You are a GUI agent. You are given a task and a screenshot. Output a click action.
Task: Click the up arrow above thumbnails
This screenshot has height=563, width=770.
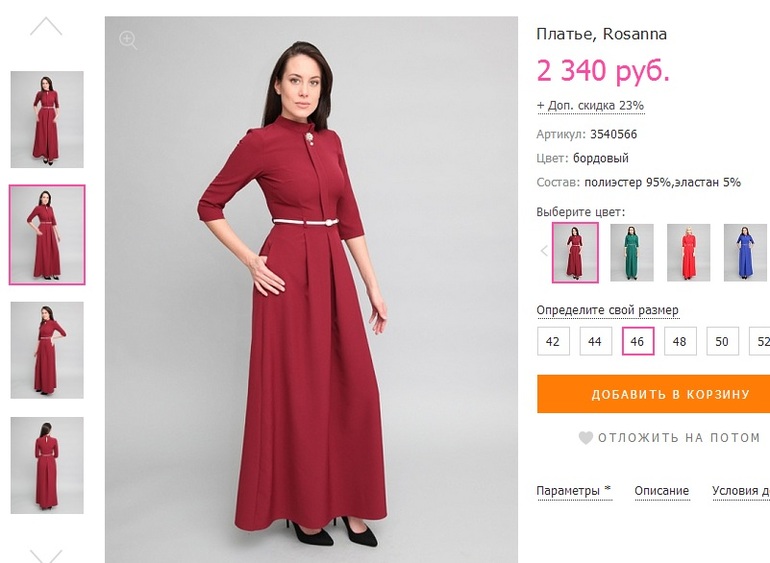(46, 26)
